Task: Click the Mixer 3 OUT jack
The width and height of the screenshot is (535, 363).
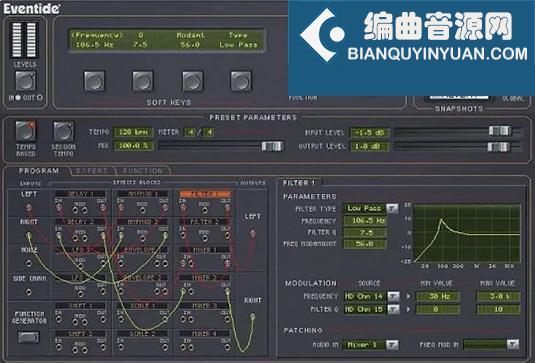Action: (227, 319)
